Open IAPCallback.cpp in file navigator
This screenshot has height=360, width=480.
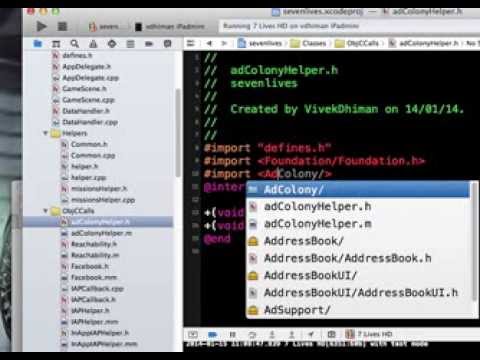pos(97,289)
